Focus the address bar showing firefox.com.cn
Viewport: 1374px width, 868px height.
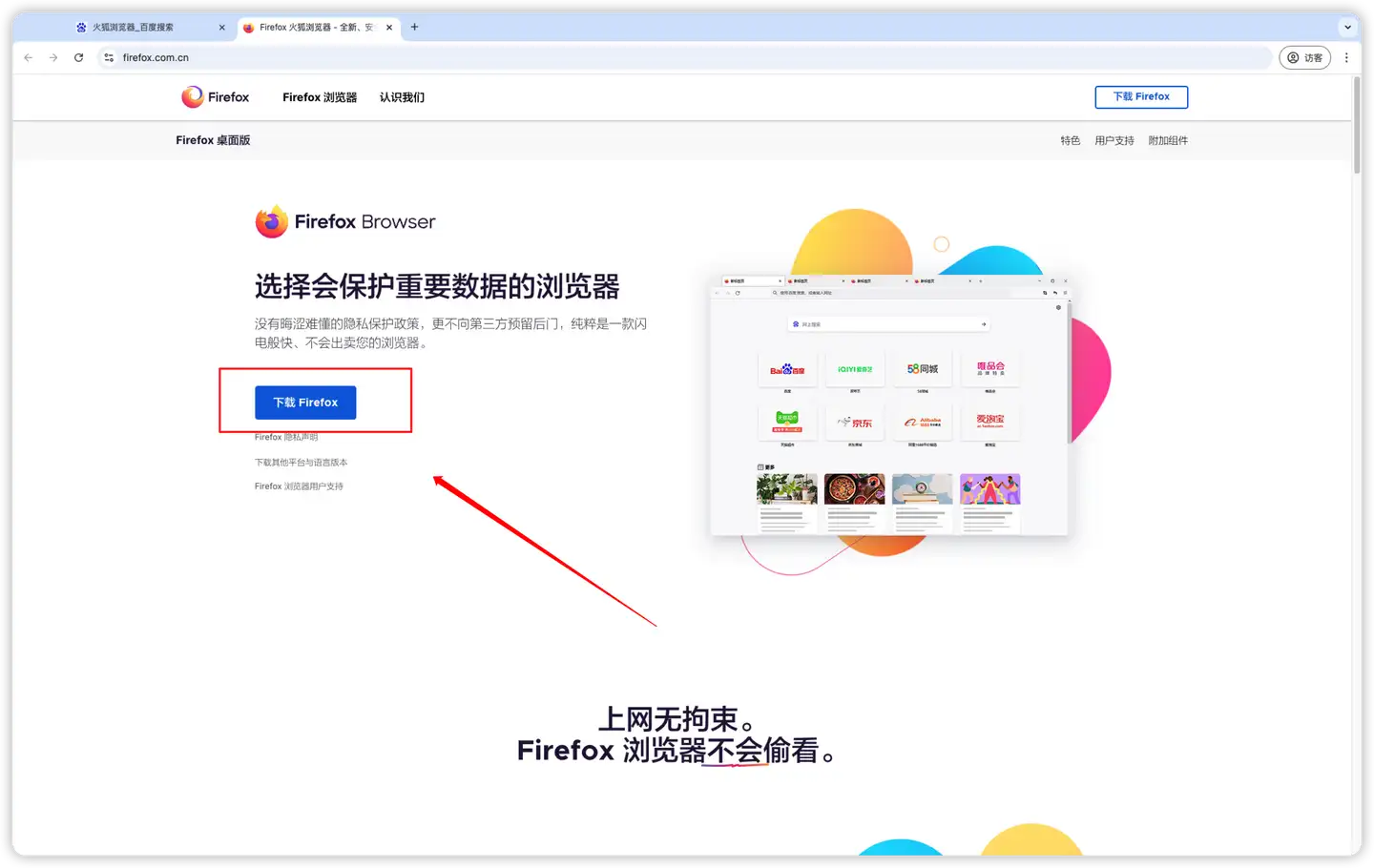(x=685, y=57)
